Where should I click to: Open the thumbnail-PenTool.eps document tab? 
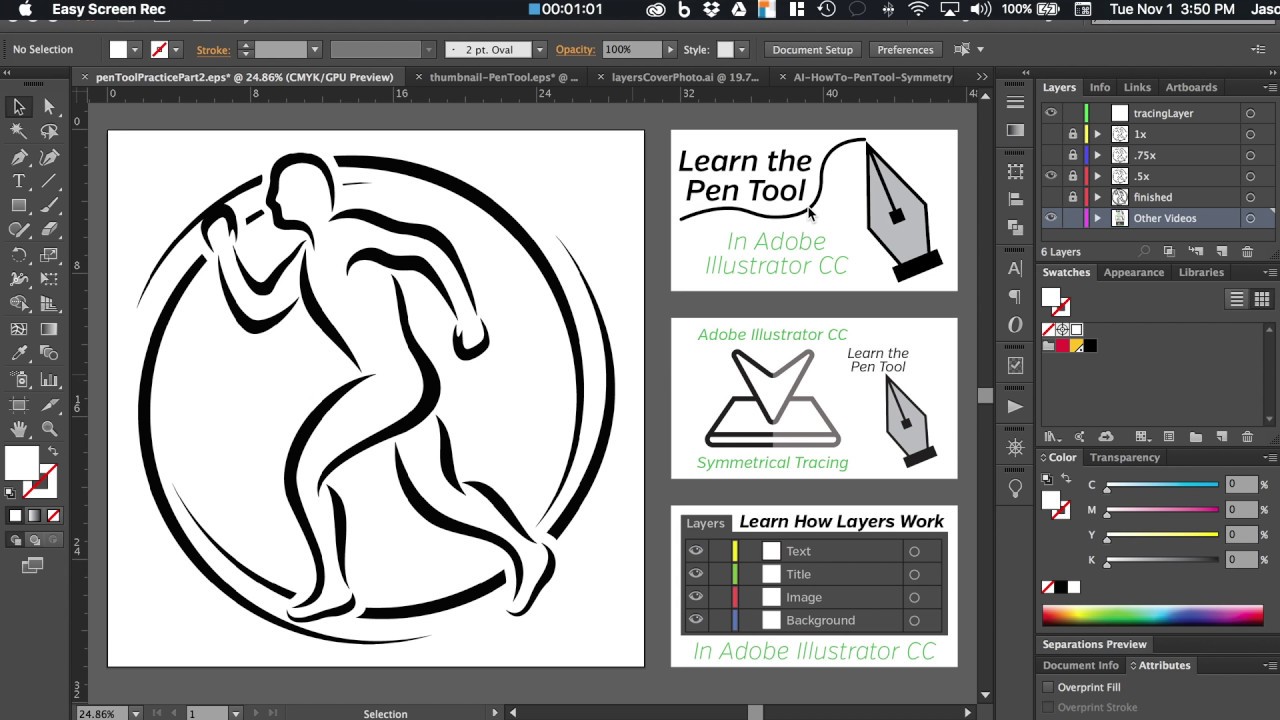point(504,77)
